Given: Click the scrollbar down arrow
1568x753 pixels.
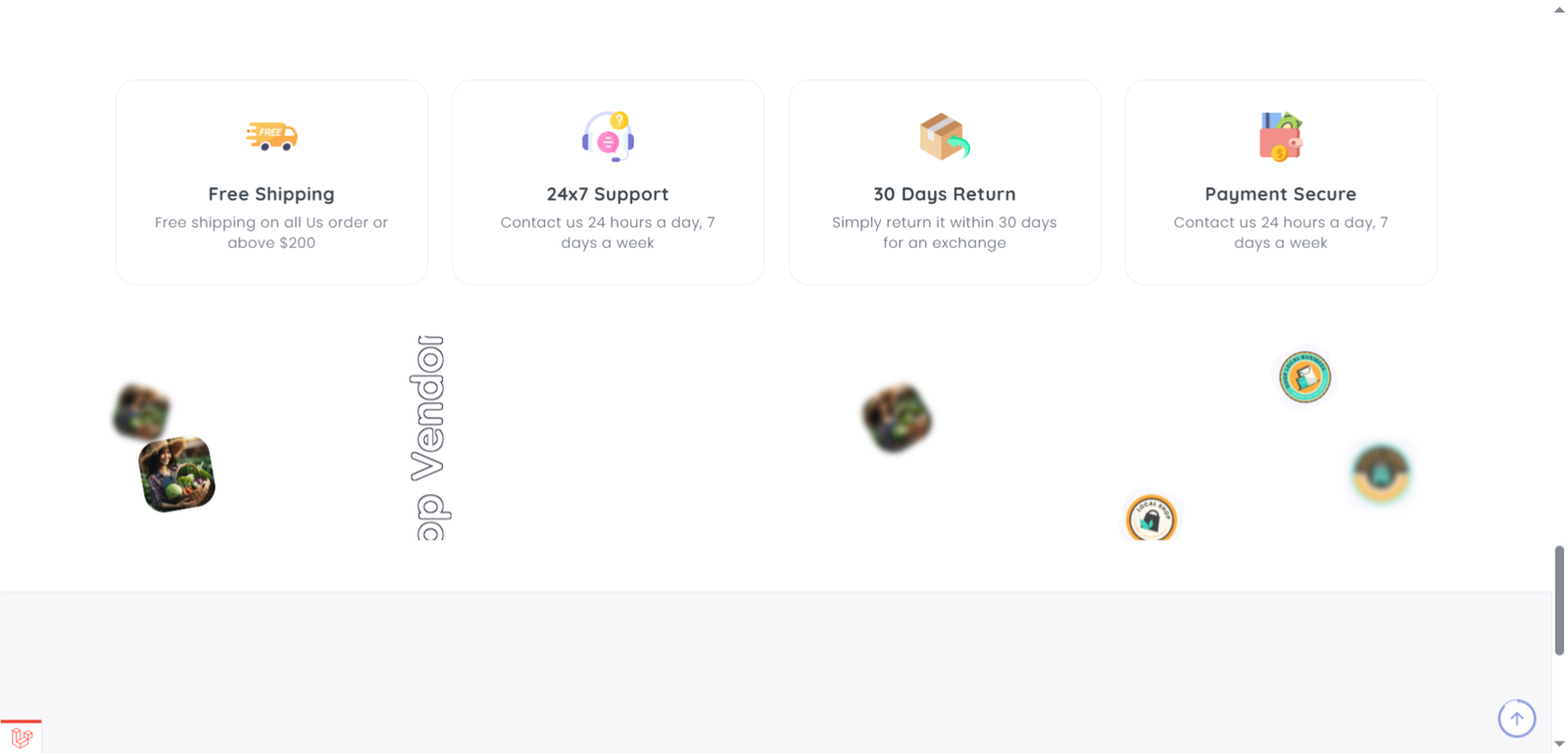Looking at the screenshot, I should (1559, 744).
